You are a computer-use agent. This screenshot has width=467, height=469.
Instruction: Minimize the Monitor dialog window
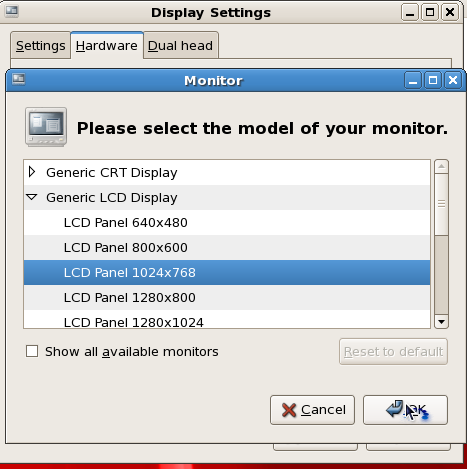(413, 80)
